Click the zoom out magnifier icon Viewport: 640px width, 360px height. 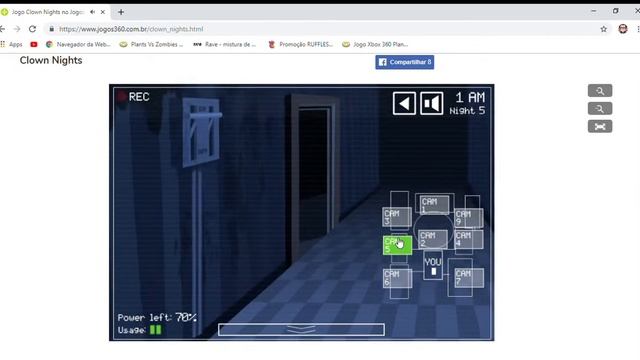pos(600,109)
